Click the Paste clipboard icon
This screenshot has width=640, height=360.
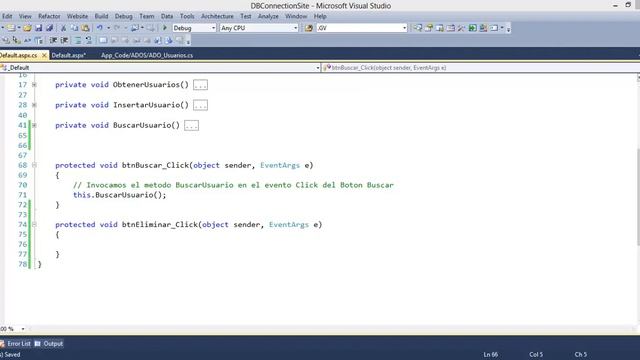(x=85, y=28)
